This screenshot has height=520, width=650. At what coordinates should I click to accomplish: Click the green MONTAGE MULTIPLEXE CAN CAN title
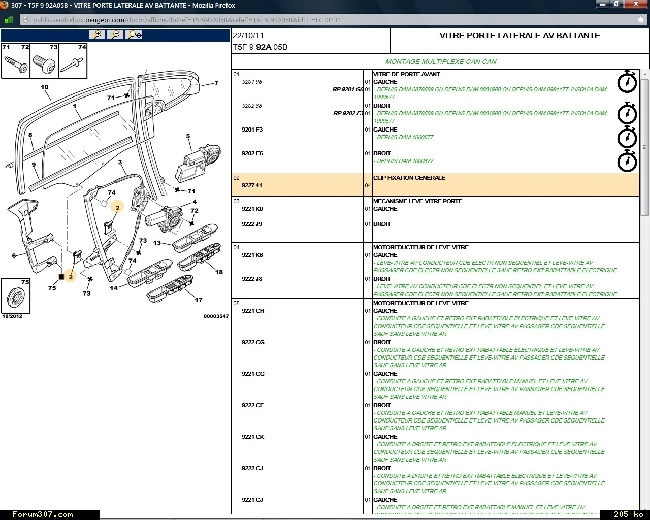coord(441,61)
